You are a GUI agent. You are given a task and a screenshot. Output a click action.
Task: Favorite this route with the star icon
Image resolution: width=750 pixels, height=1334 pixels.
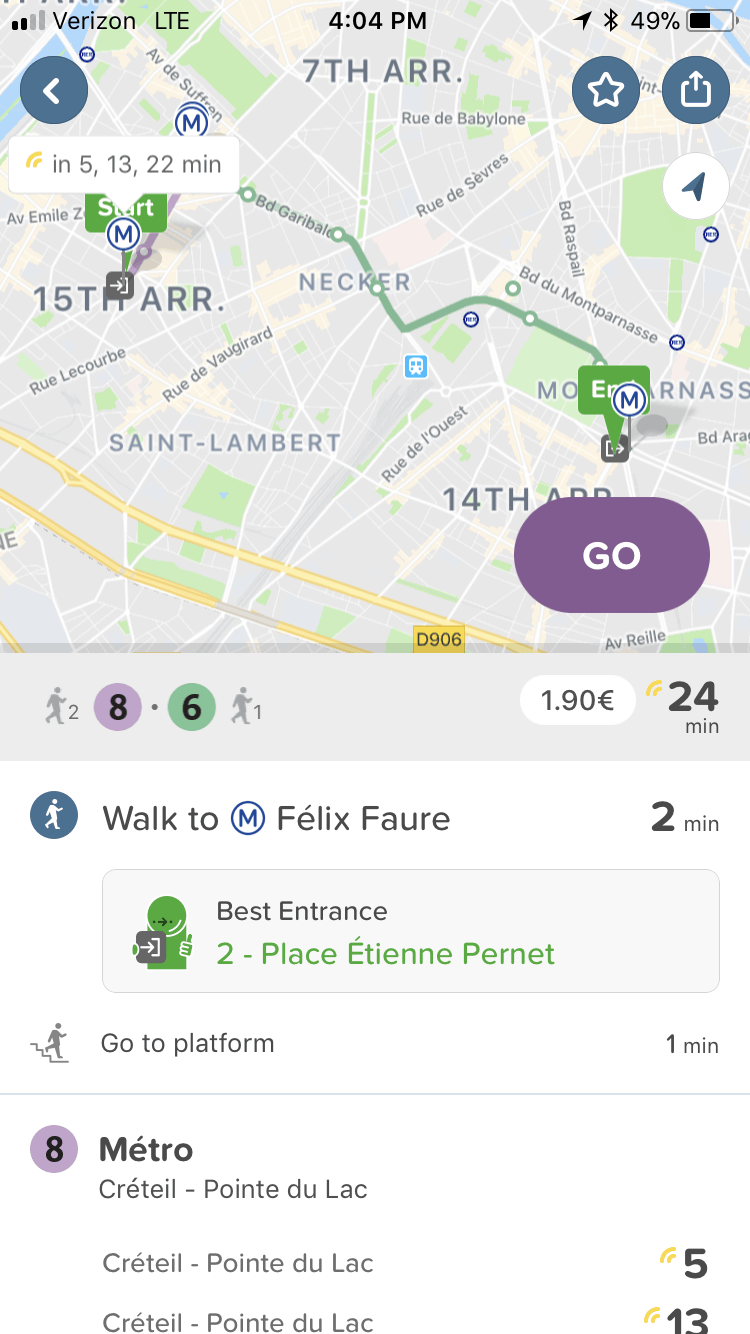click(605, 91)
